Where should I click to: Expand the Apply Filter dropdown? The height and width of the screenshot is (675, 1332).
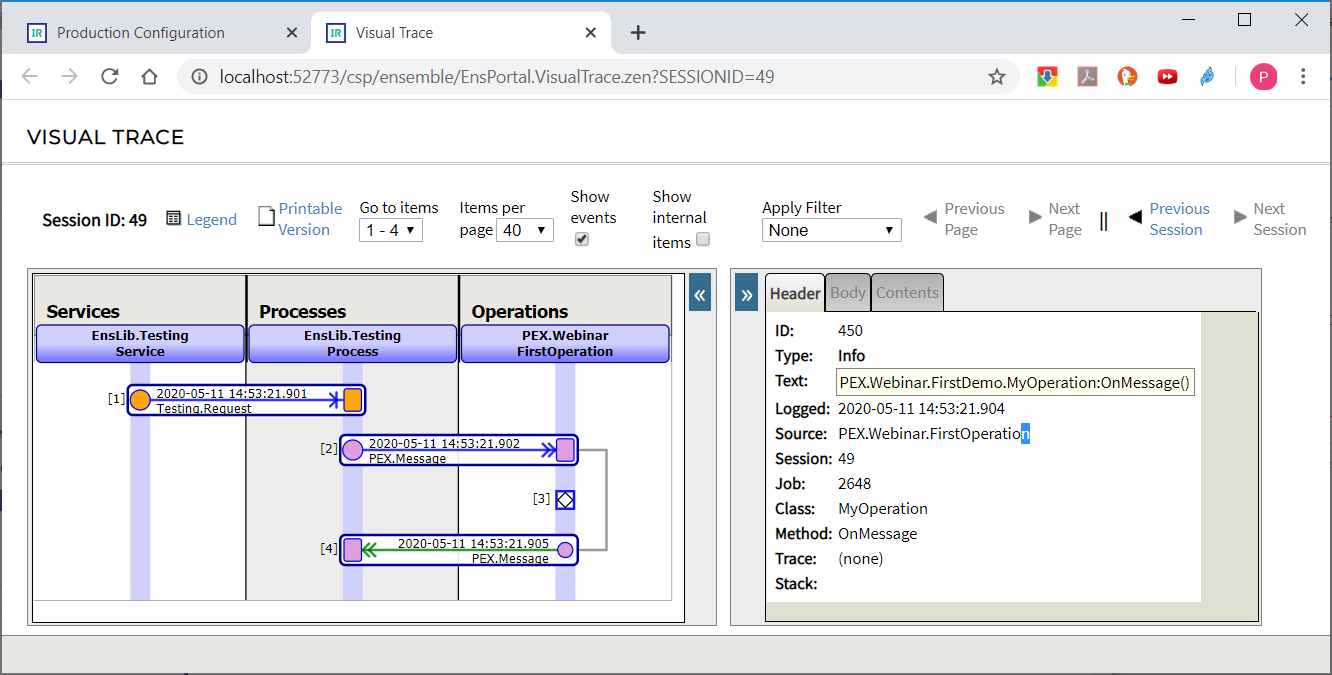coord(831,231)
